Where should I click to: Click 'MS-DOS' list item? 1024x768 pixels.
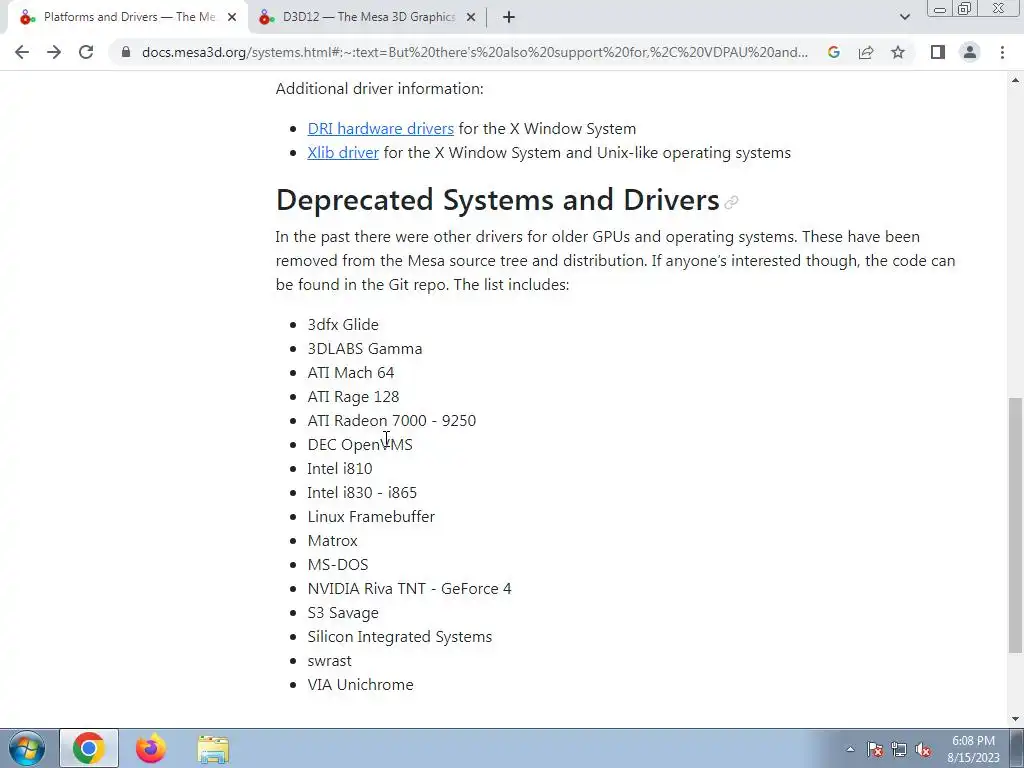tap(338, 565)
